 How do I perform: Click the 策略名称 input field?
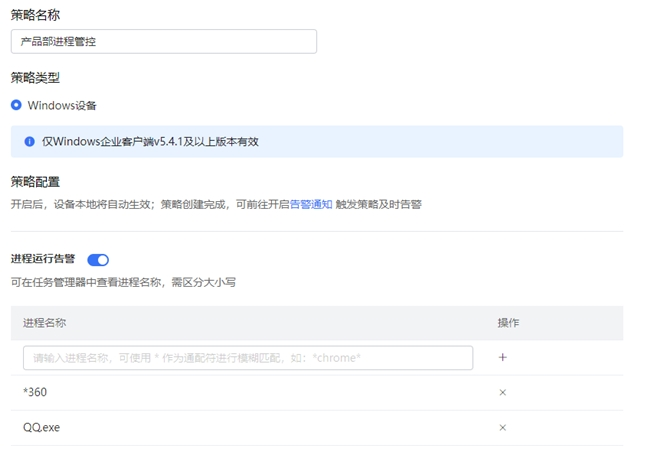pyautogui.click(x=164, y=41)
